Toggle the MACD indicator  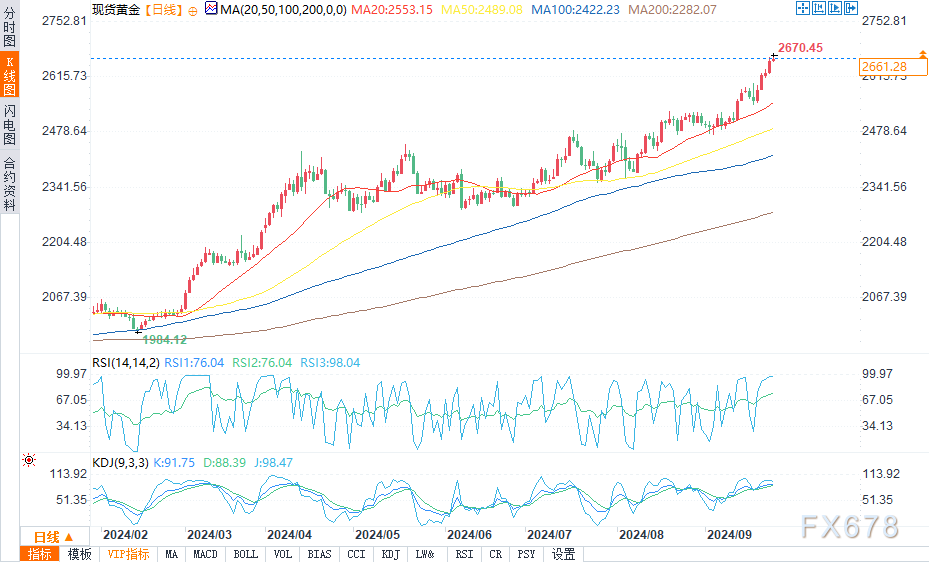click(205, 554)
